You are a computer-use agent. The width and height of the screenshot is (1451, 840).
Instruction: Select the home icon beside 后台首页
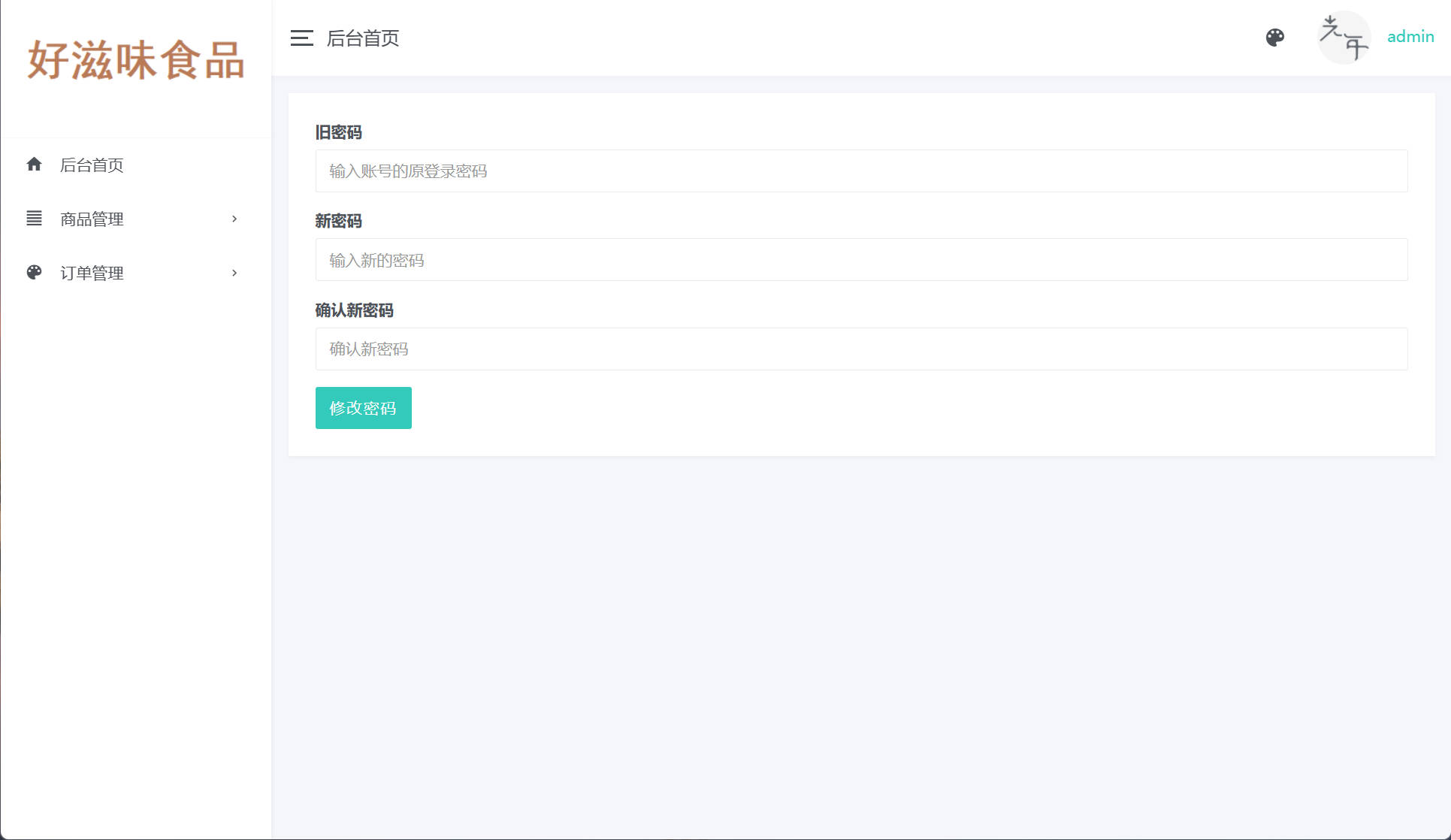[35, 165]
